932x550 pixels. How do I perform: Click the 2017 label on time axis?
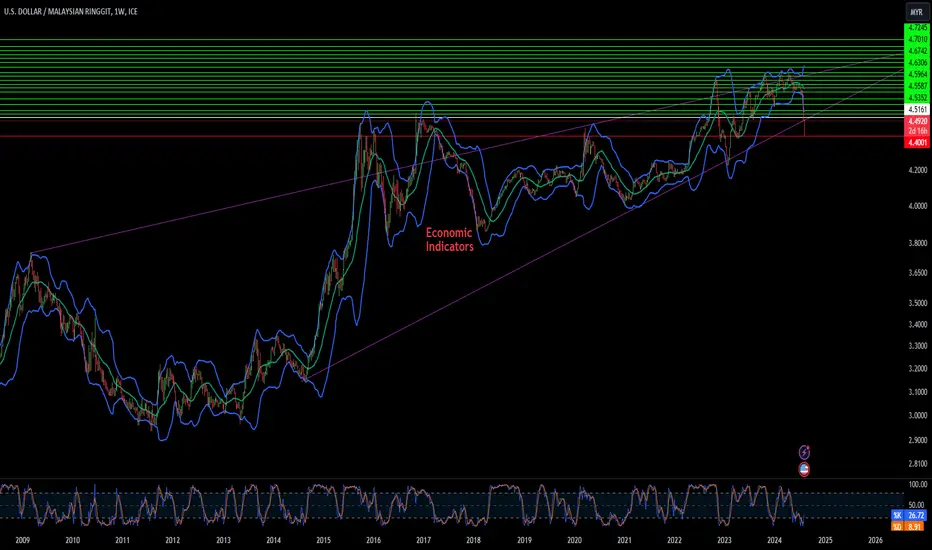[423, 540]
